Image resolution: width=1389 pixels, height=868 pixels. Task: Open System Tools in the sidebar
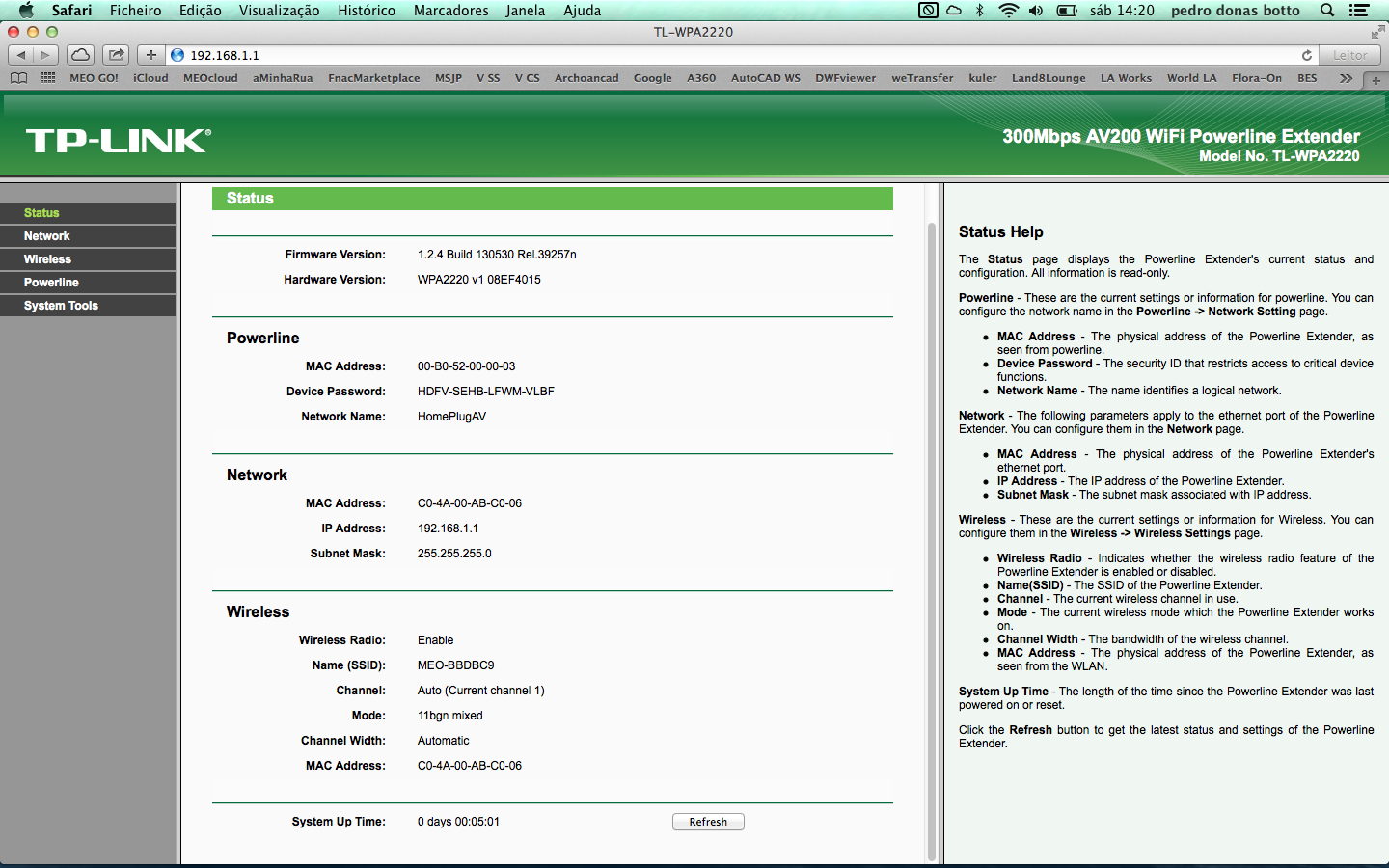pos(88,306)
